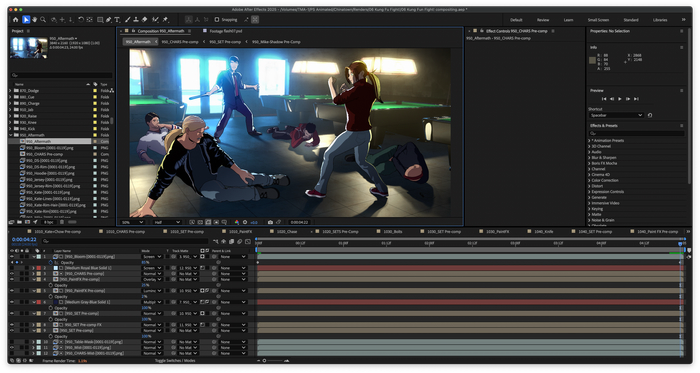Select the Hand tool

tap(34, 20)
